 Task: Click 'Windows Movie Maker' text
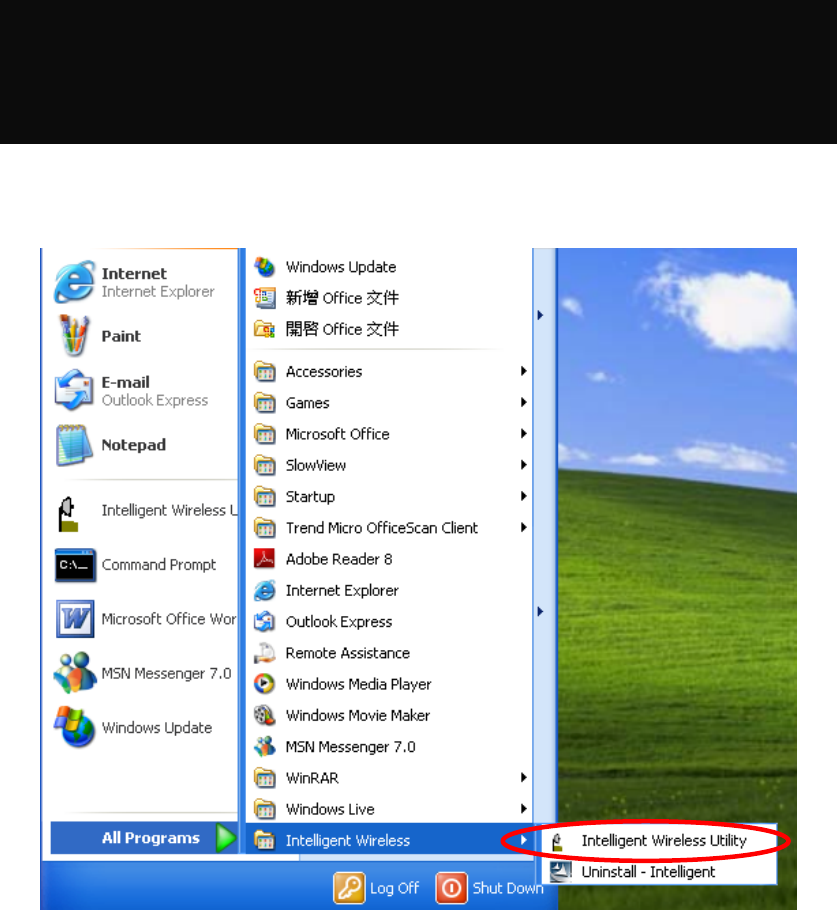(x=358, y=716)
